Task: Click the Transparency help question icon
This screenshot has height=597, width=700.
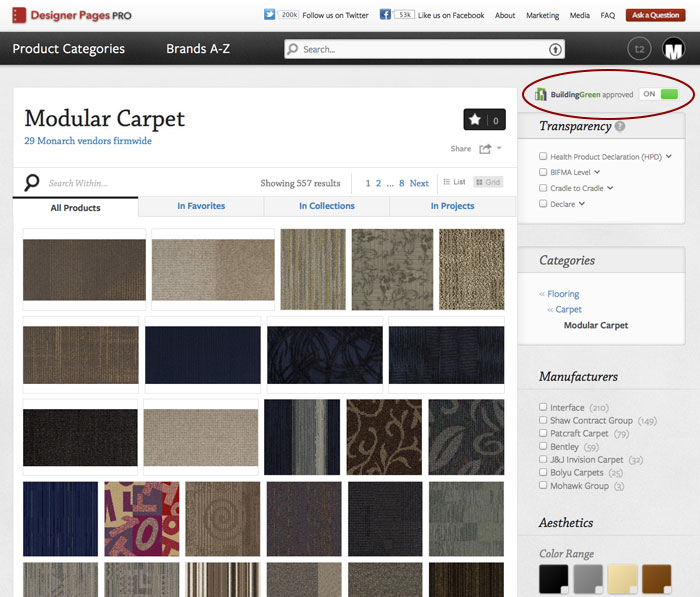Action: coord(620,126)
